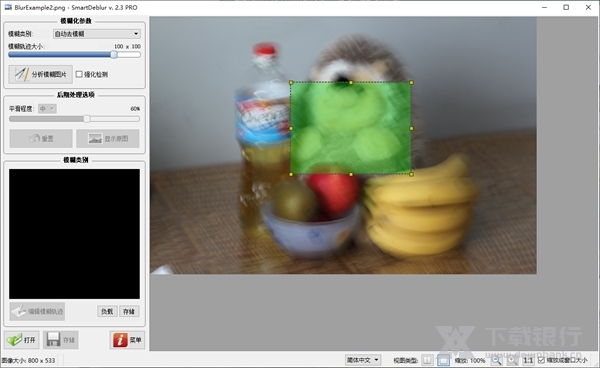Click the top-left handle of green selection

[x=291, y=82]
